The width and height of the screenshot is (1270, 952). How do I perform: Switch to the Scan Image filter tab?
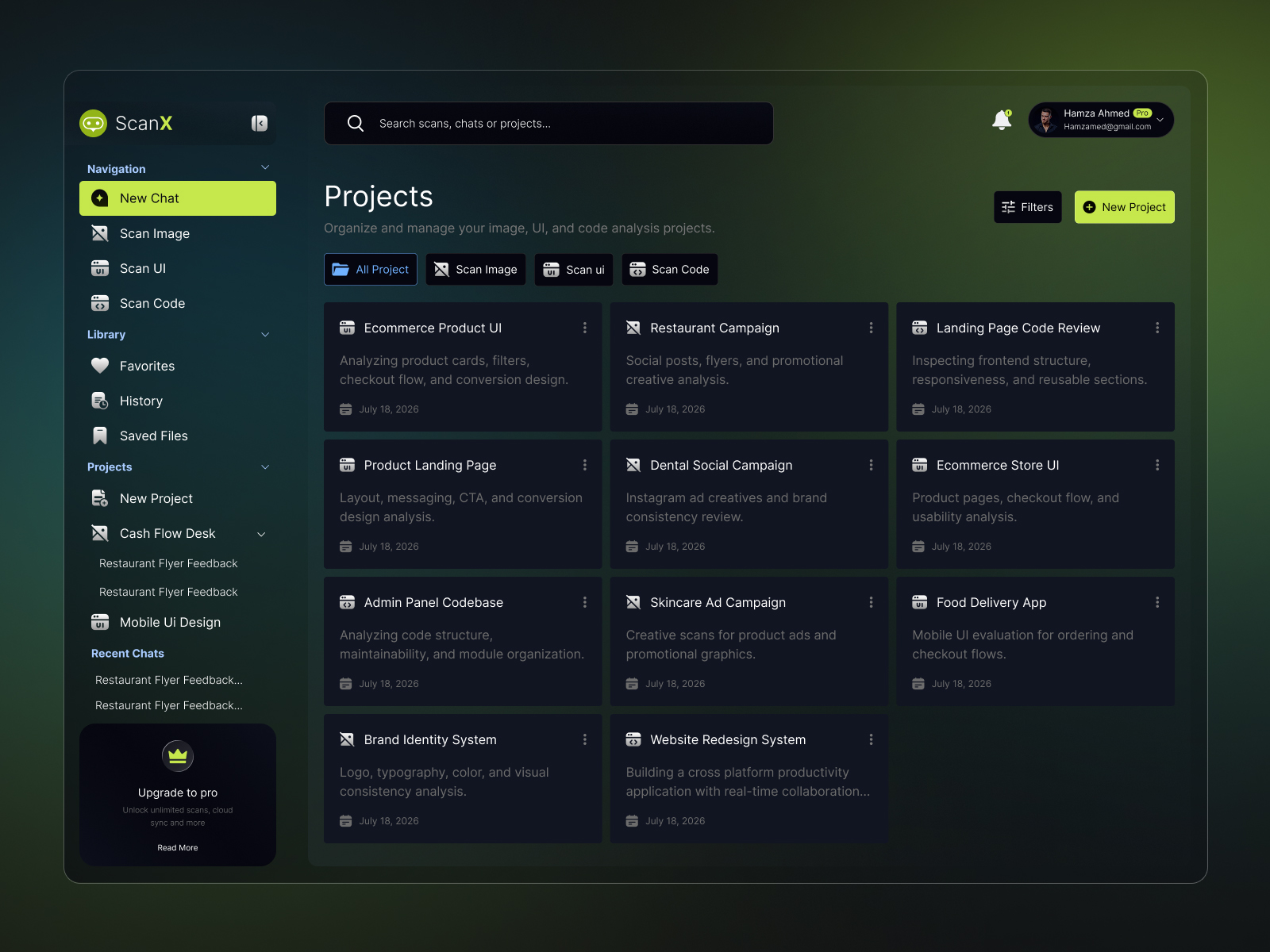pyautogui.click(x=475, y=269)
